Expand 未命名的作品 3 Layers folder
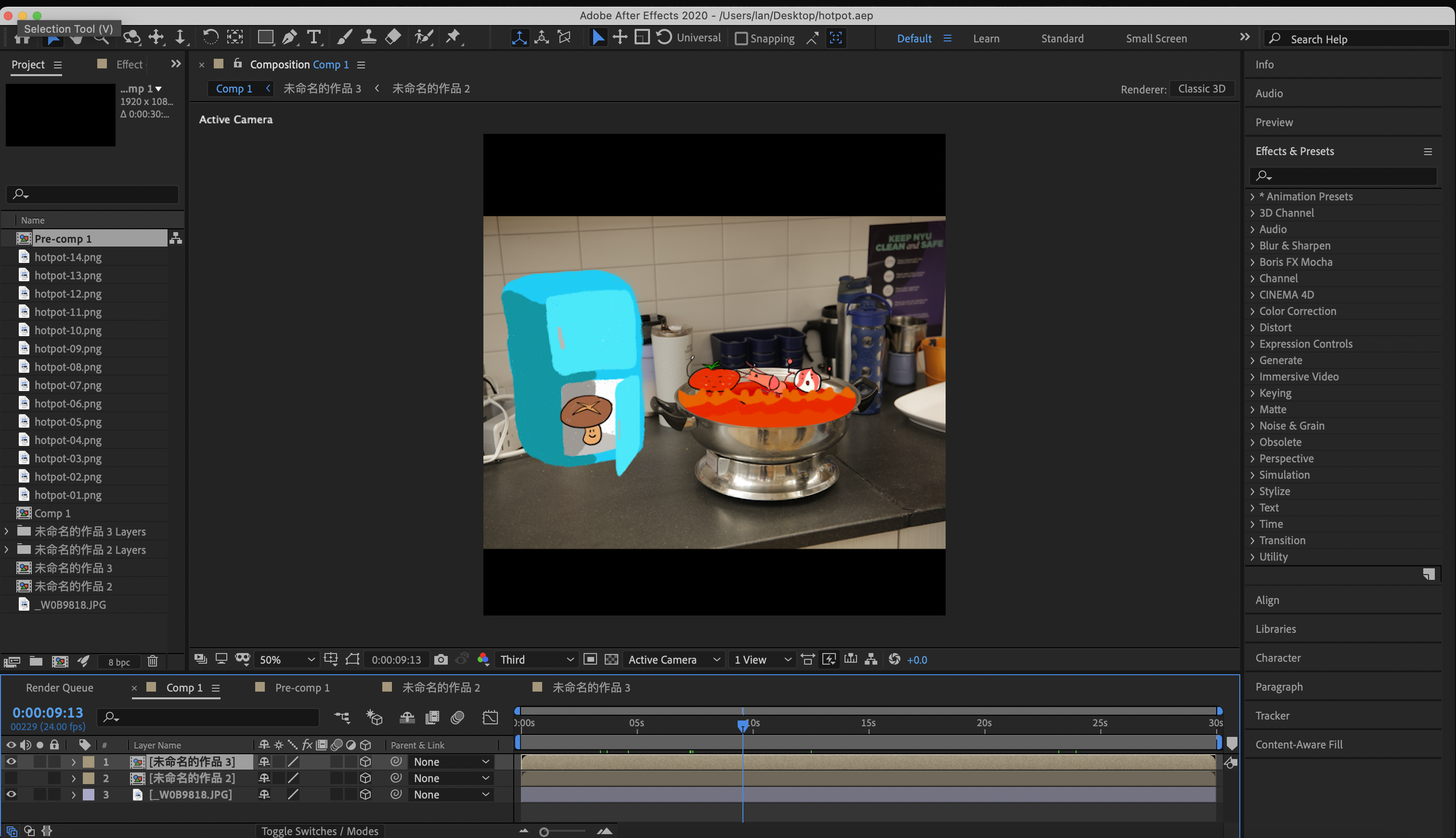 click(x=7, y=531)
